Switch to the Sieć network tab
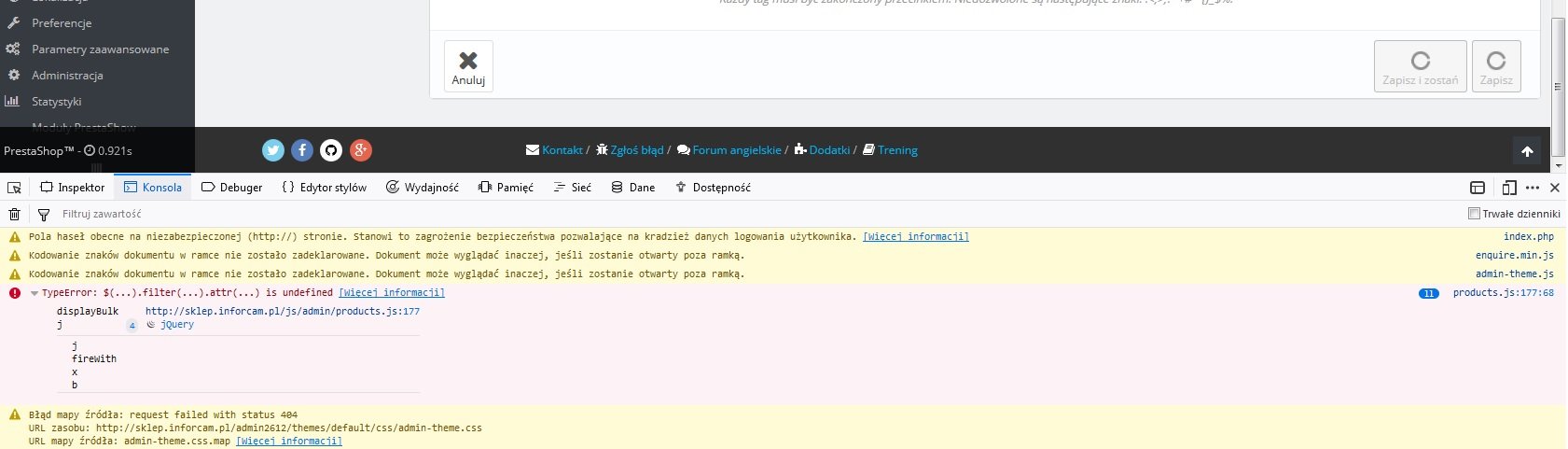Image resolution: width=1568 pixels, height=449 pixels. click(572, 188)
